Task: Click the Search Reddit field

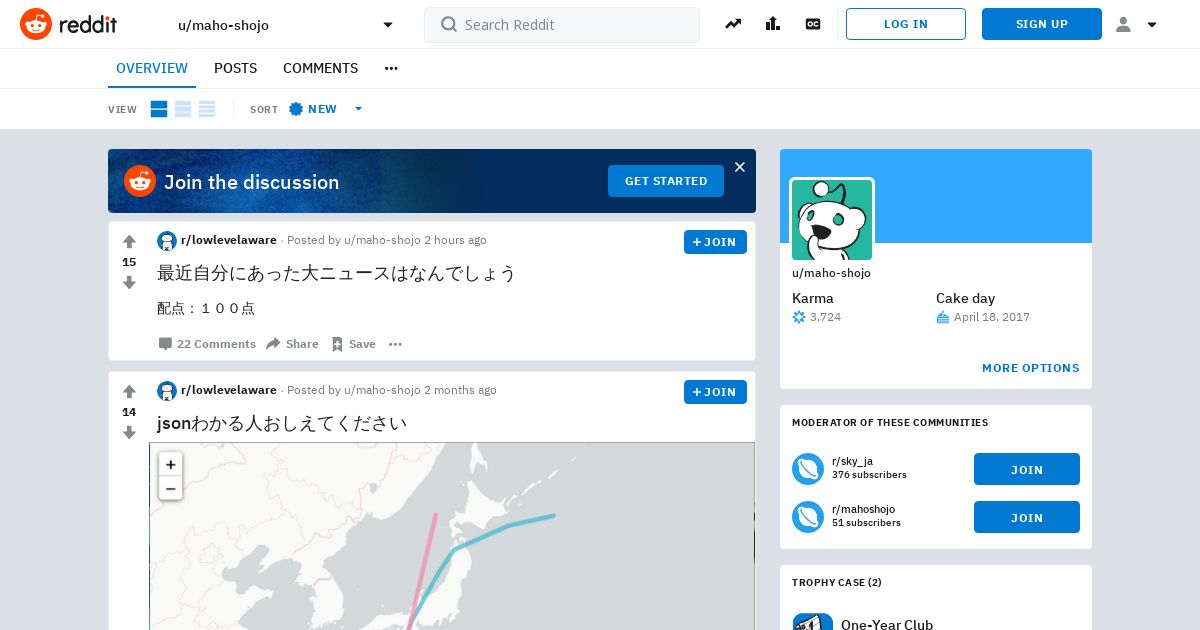Action: pyautogui.click(x=562, y=25)
